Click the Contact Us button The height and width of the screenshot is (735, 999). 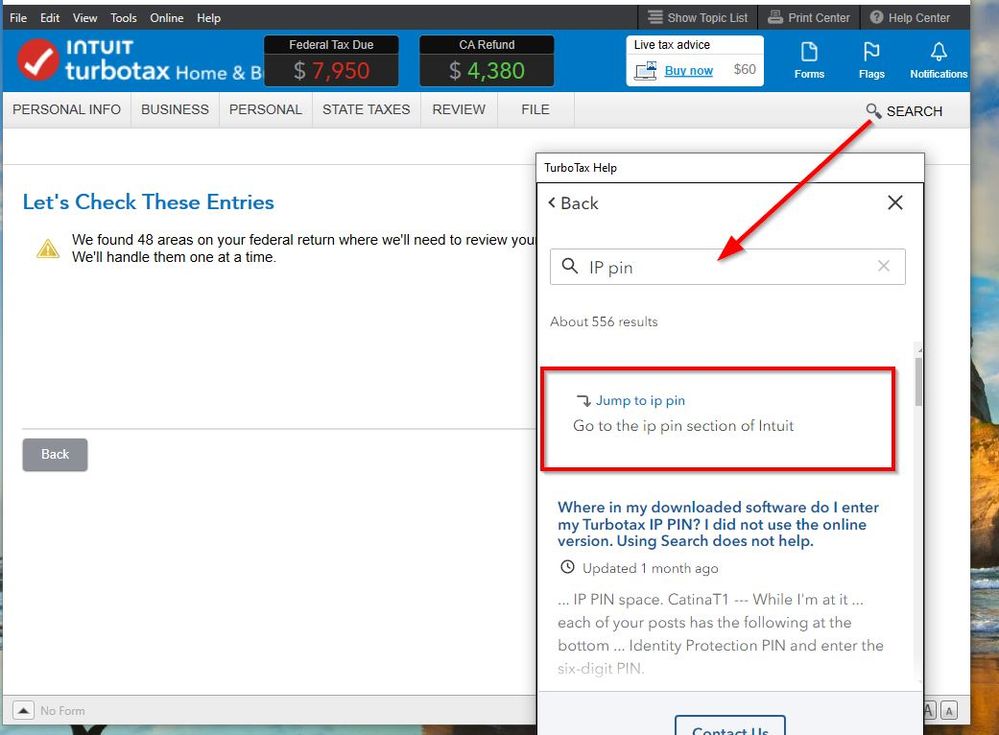click(730, 727)
